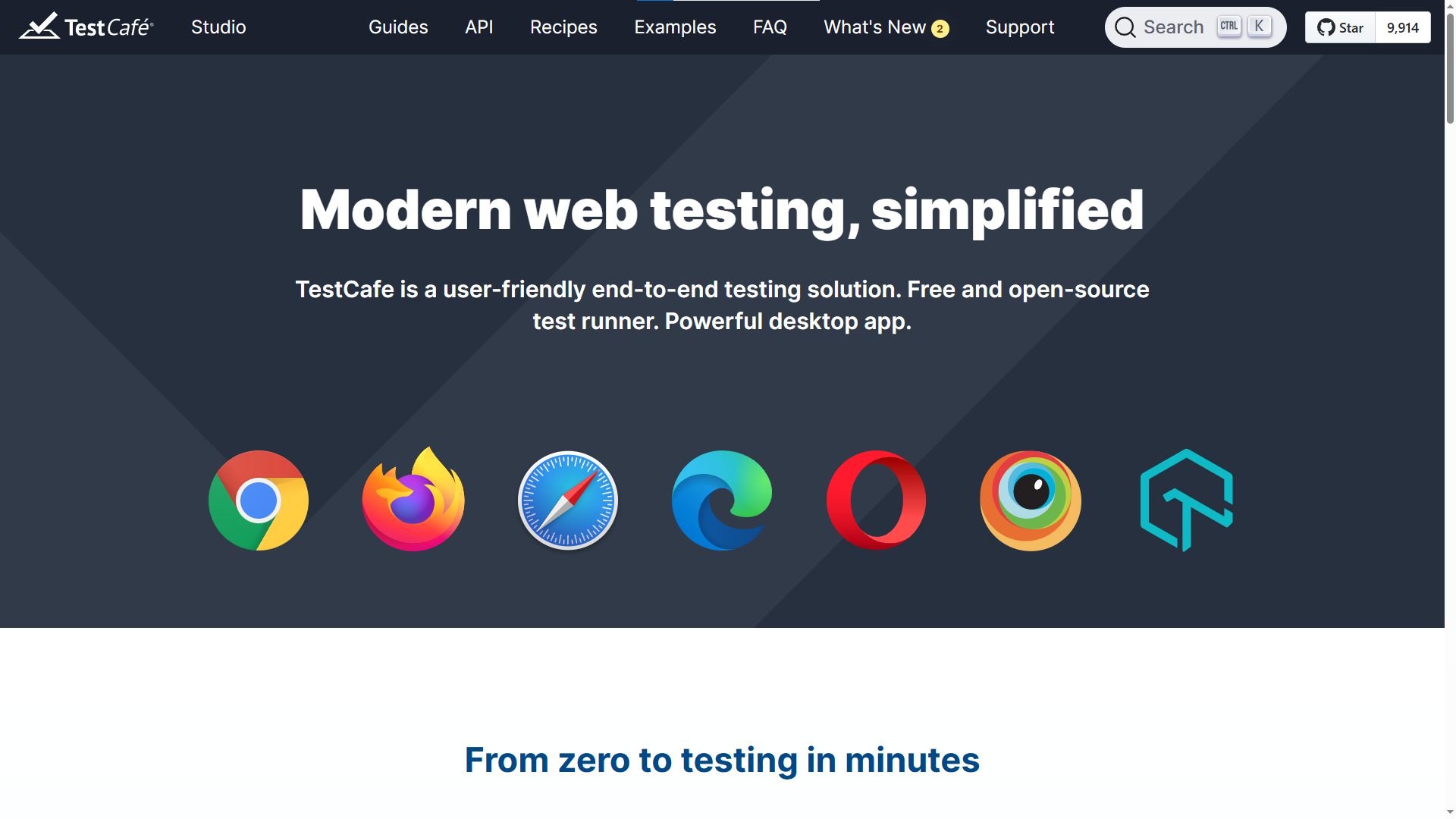Open the Recipes navigation link
Image resolution: width=1456 pixels, height=819 pixels.
(x=563, y=27)
